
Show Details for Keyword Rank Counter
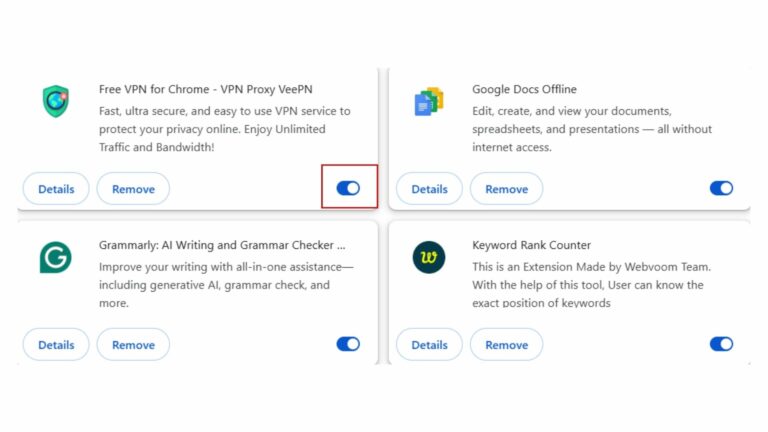(x=430, y=344)
